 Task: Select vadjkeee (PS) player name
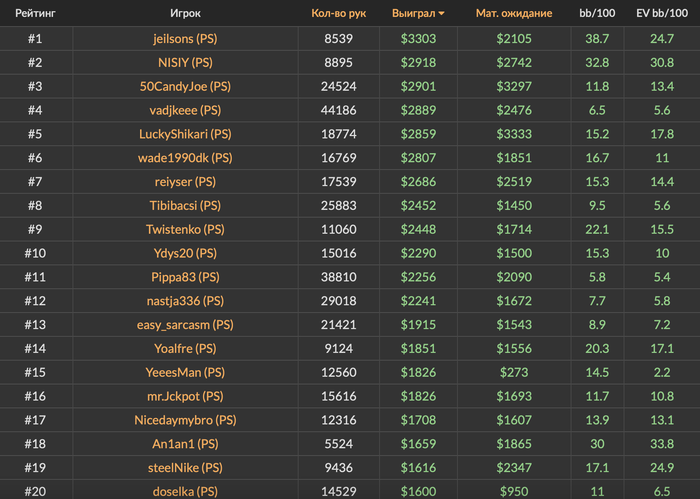click(x=185, y=110)
